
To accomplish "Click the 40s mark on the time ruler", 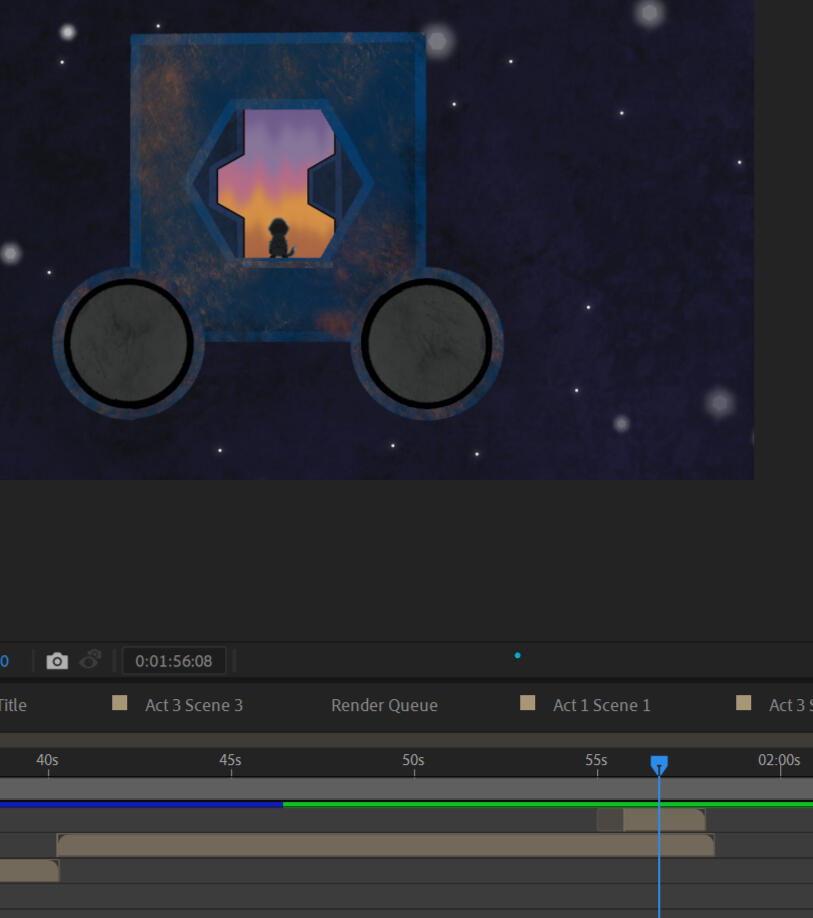I will [48, 762].
